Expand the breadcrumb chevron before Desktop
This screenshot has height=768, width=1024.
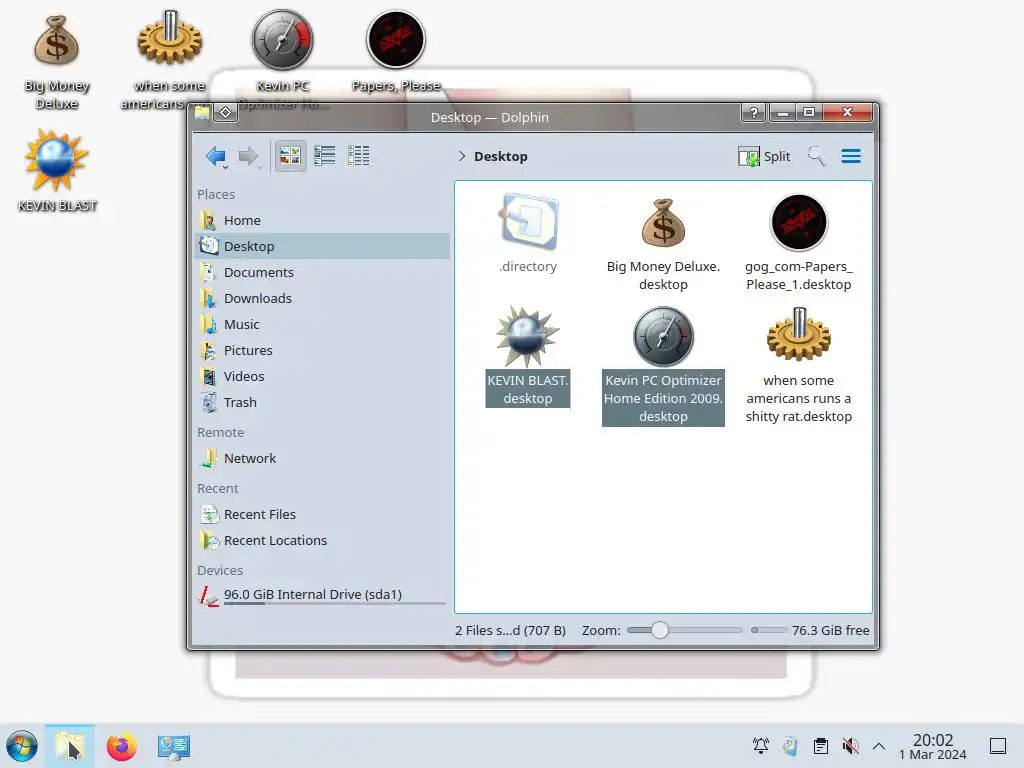pos(462,156)
